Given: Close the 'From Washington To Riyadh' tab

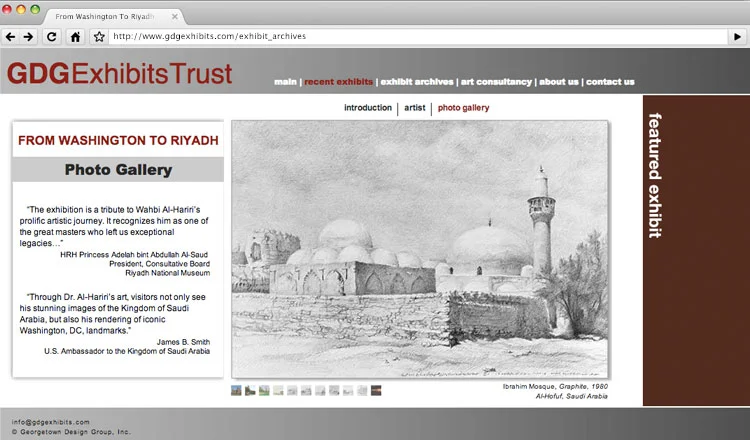Looking at the screenshot, I should (x=175, y=16).
